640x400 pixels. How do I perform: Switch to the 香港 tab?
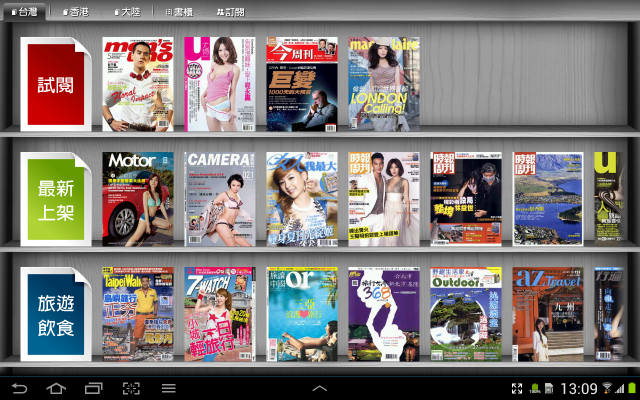(x=76, y=12)
